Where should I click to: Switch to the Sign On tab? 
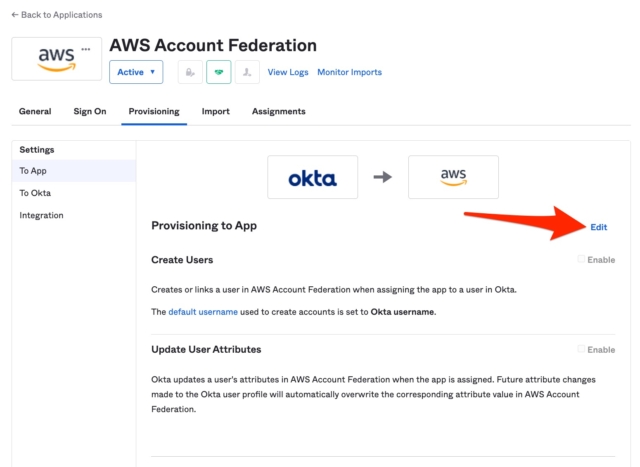tap(90, 111)
